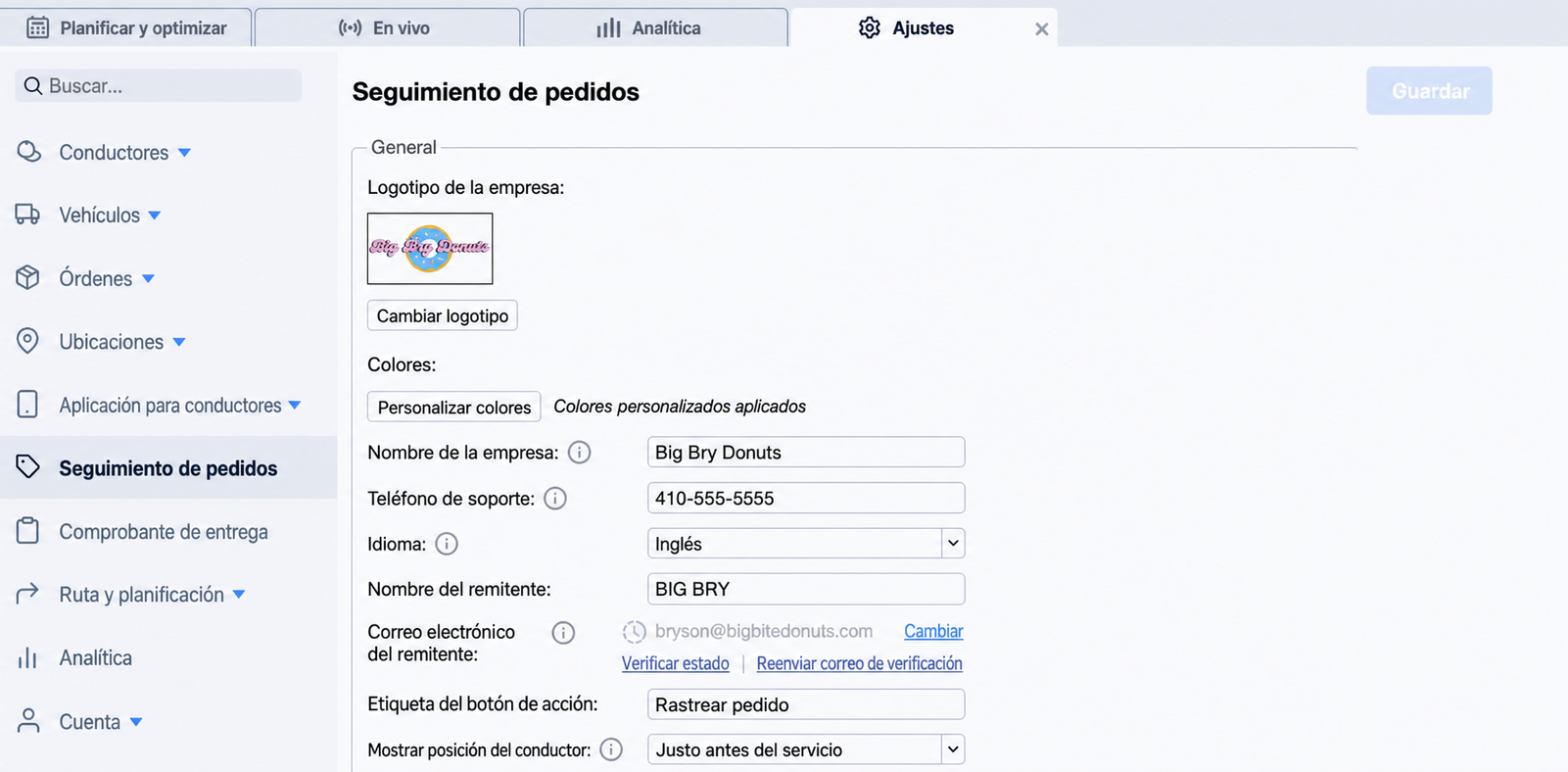
Task: Click the bar chart icon on Analítica tab
Action: (608, 27)
